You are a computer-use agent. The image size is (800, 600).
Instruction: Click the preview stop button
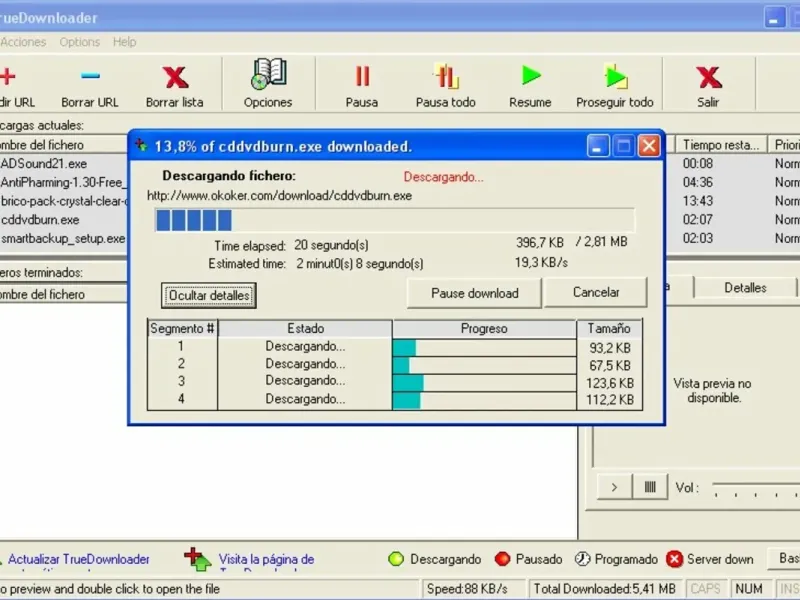650,487
